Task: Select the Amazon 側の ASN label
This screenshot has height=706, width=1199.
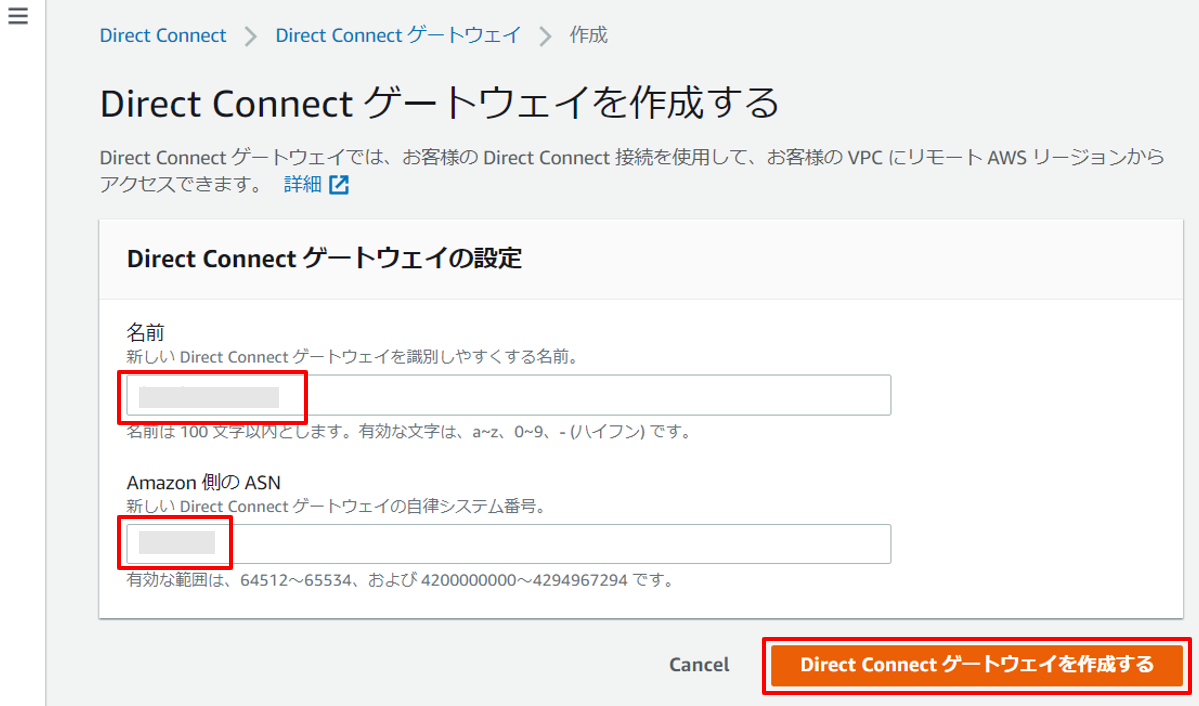Action: pos(203,483)
